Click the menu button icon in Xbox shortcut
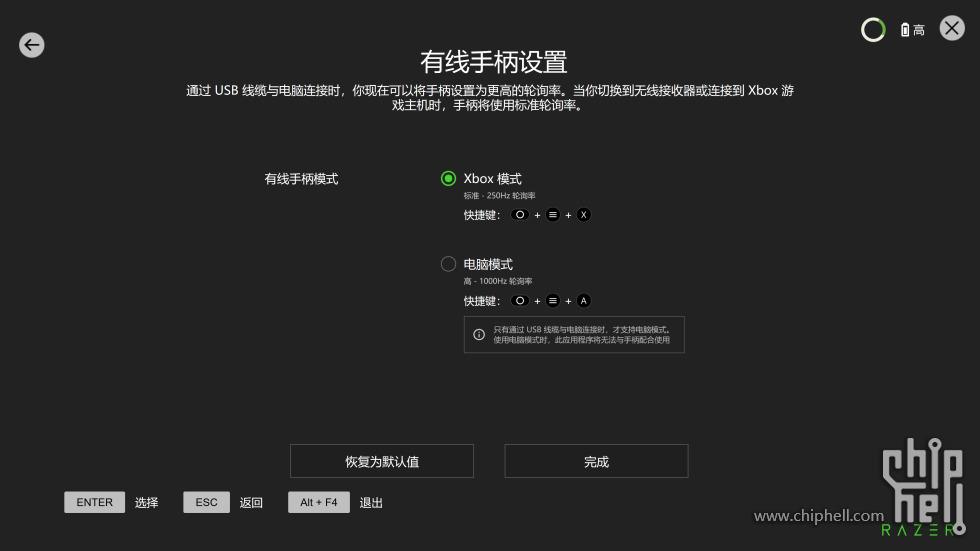The image size is (980, 551). [x=552, y=215]
